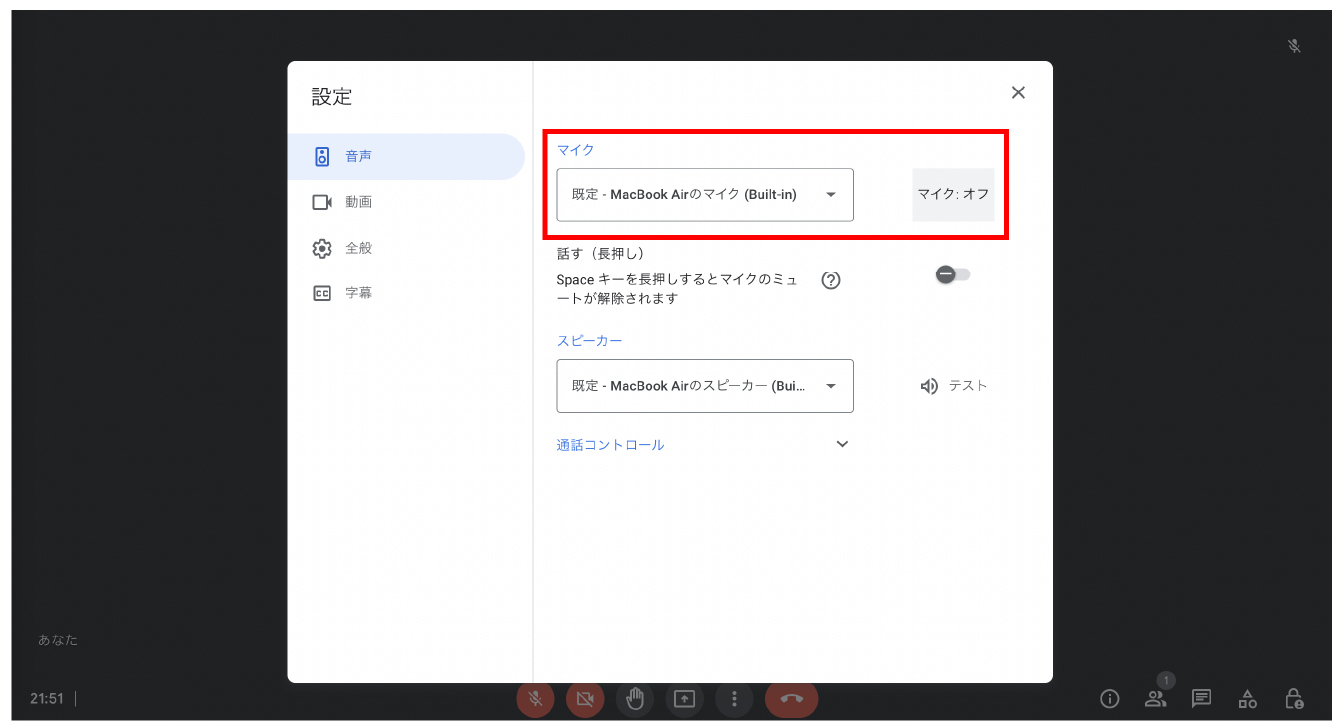Open more options three-dot menu

(x=734, y=699)
